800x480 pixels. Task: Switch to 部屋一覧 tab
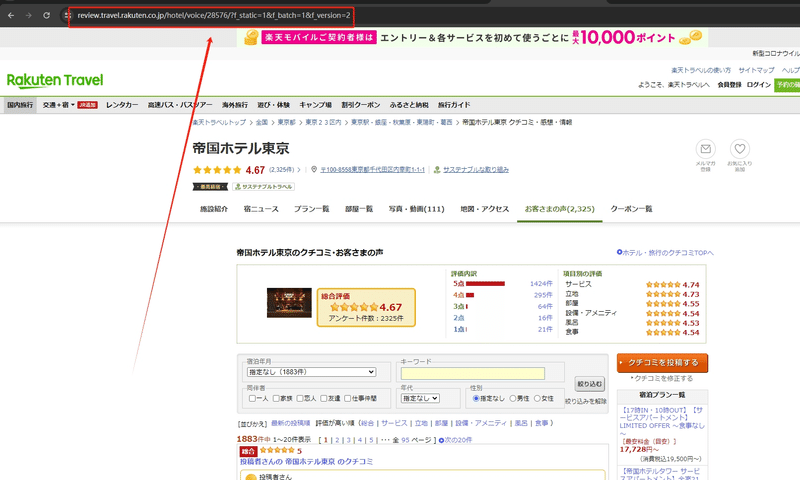[359, 209]
